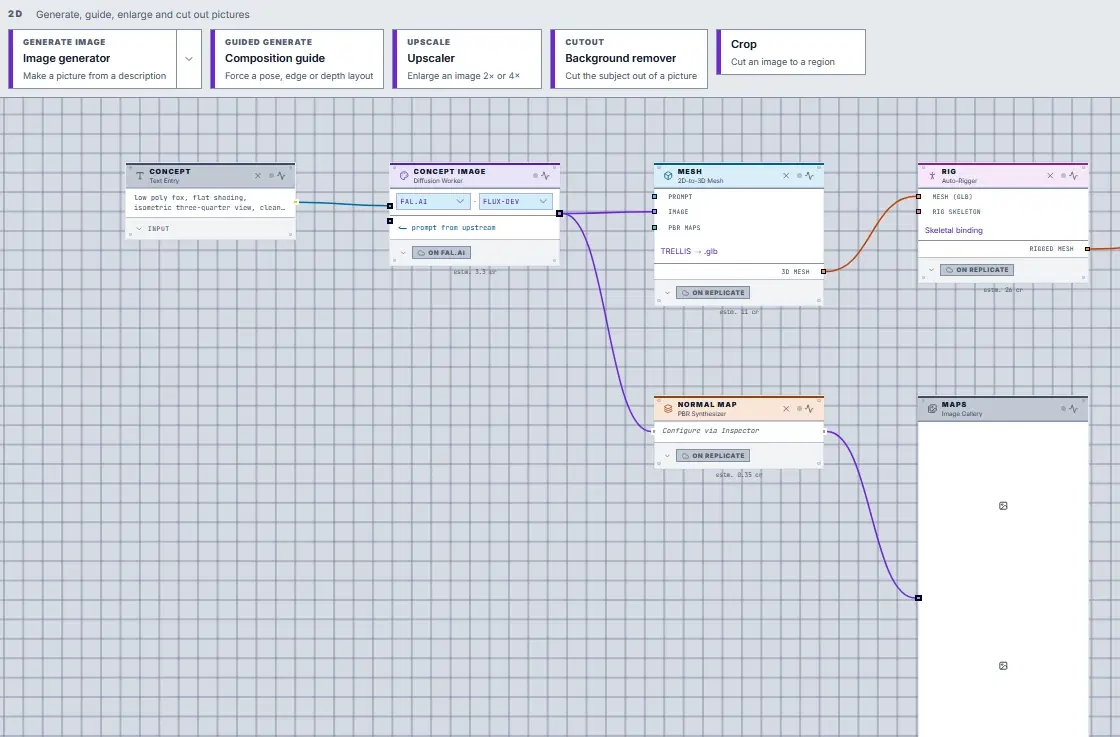Remove the Mesh node with its X icon
This screenshot has width=1120, height=737.
pos(786,176)
